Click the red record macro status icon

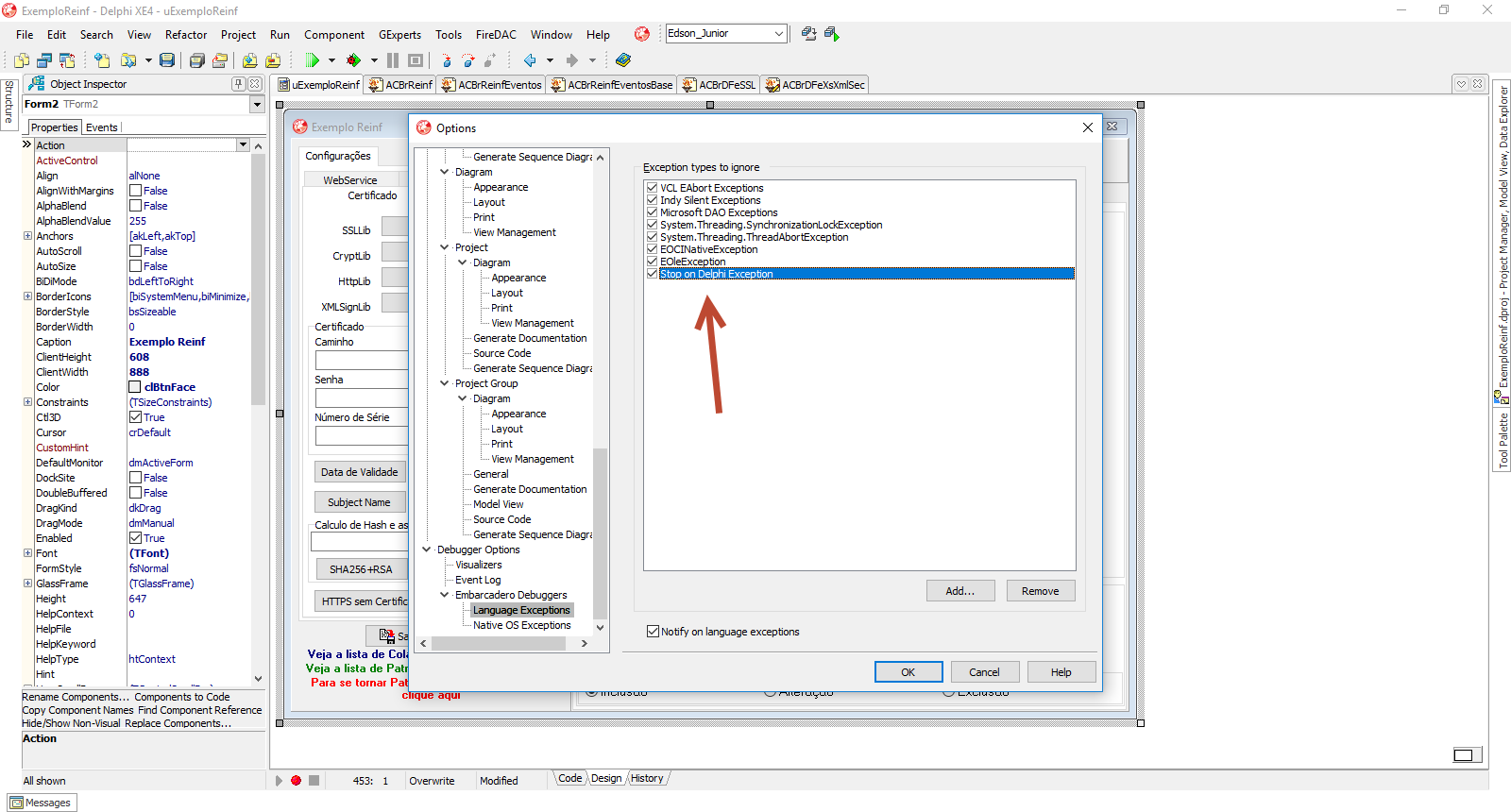[296, 781]
